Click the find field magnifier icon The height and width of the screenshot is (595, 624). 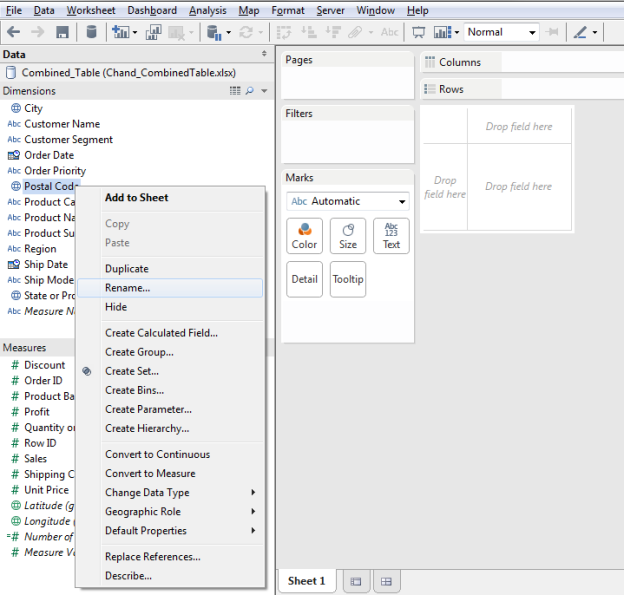[250, 91]
